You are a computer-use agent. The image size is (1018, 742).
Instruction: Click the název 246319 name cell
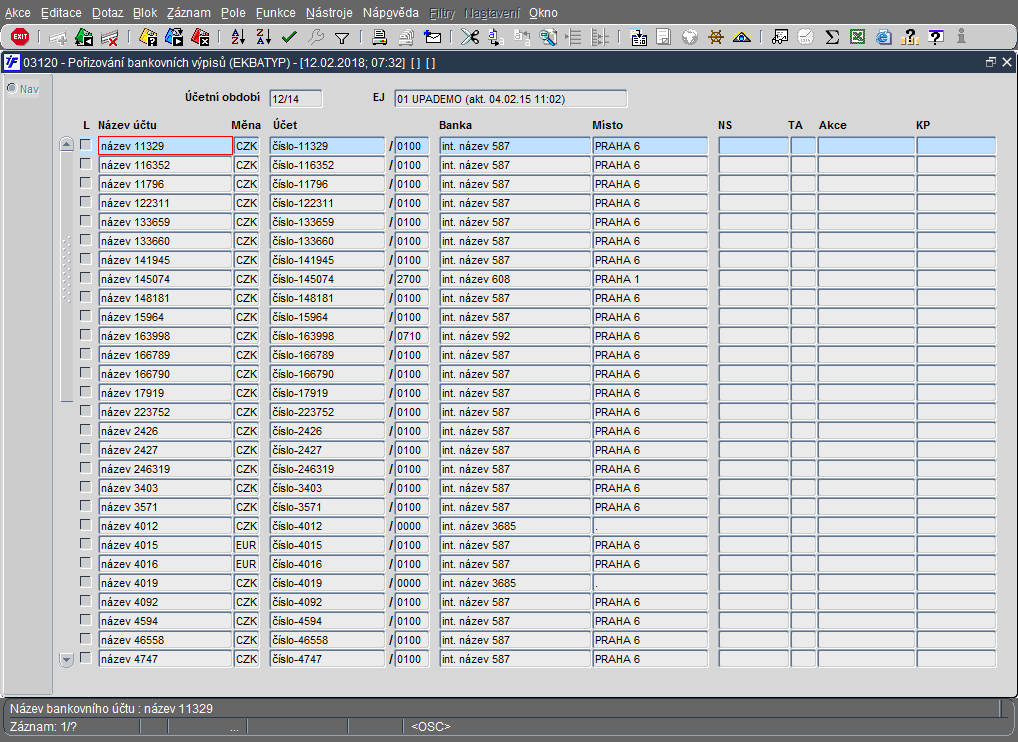click(x=166, y=469)
